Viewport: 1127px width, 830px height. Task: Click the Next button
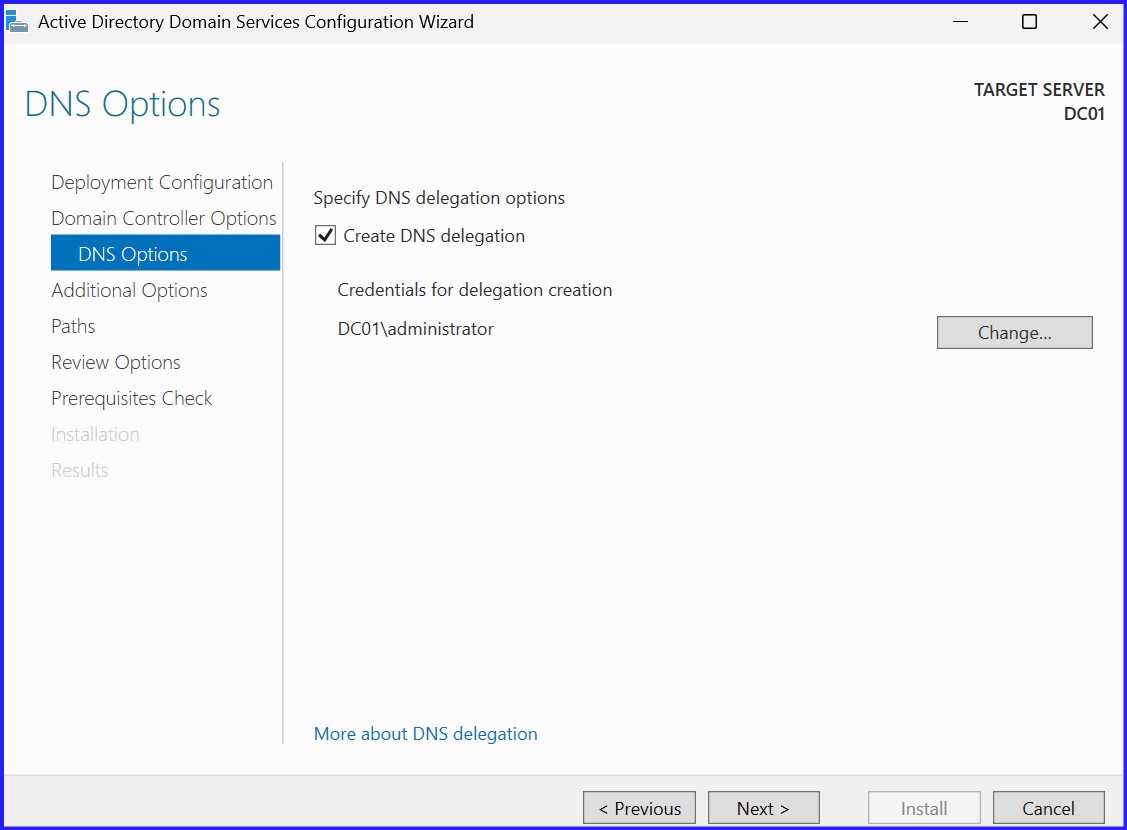[763, 807]
